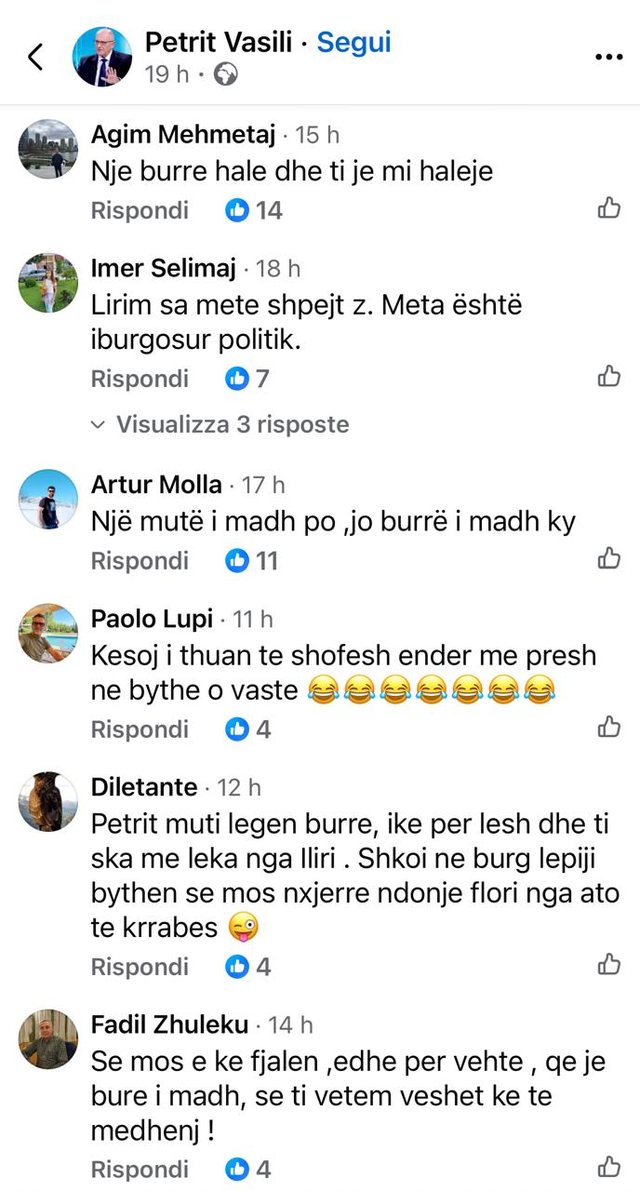This screenshot has height=1191, width=640.
Task: Open Paolo Lupi's profile avatar
Action: tap(48, 634)
